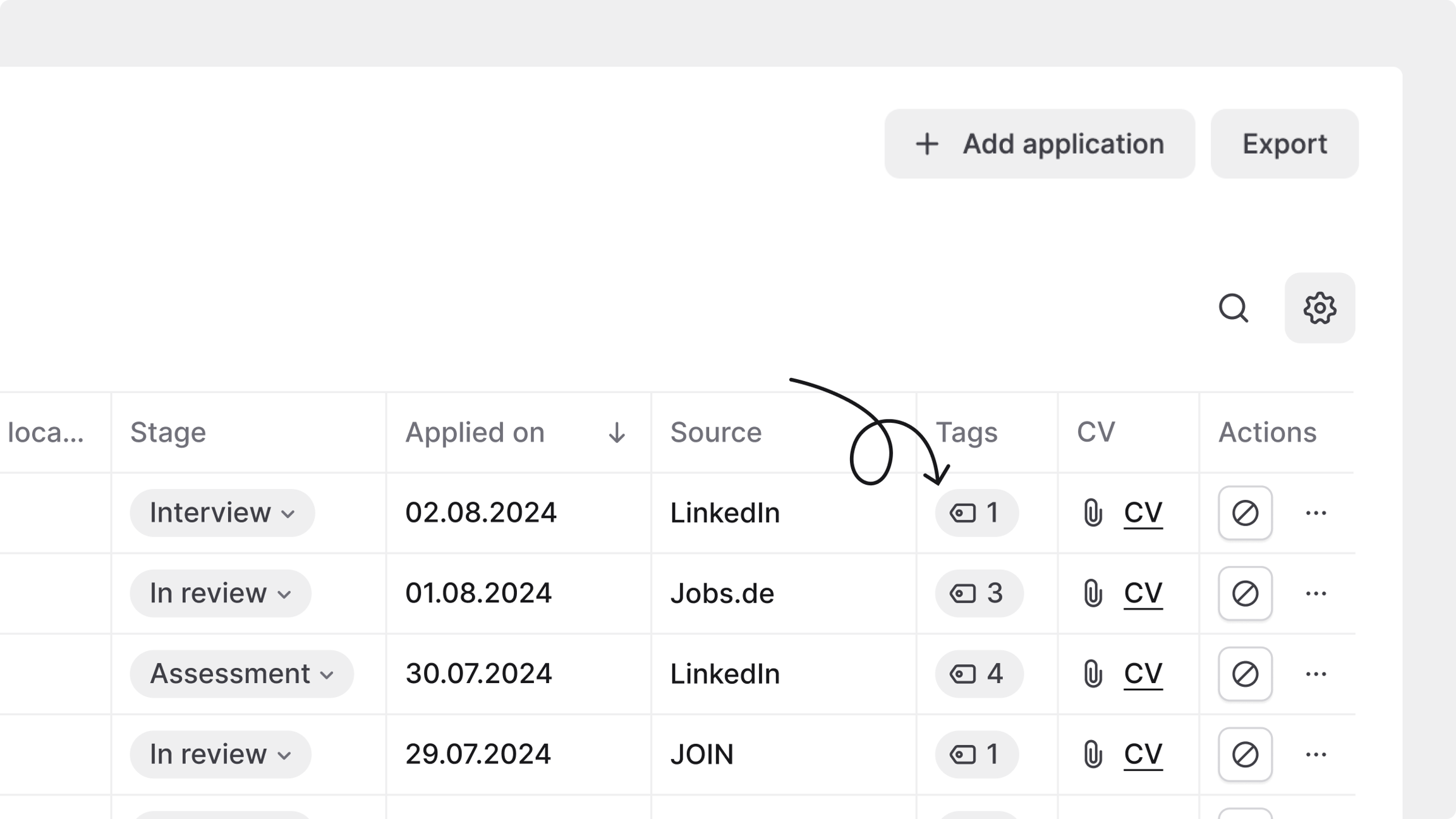
Task: Open Assessment stage dropdown
Action: click(241, 674)
